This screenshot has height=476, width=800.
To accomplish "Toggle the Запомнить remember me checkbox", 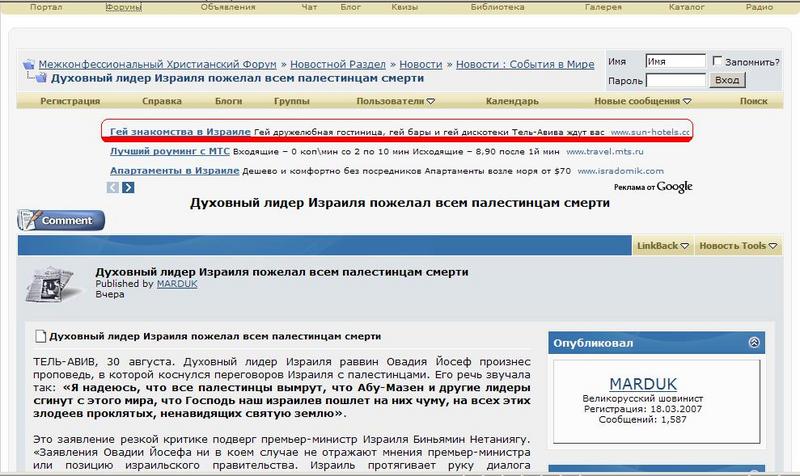I will [717, 61].
